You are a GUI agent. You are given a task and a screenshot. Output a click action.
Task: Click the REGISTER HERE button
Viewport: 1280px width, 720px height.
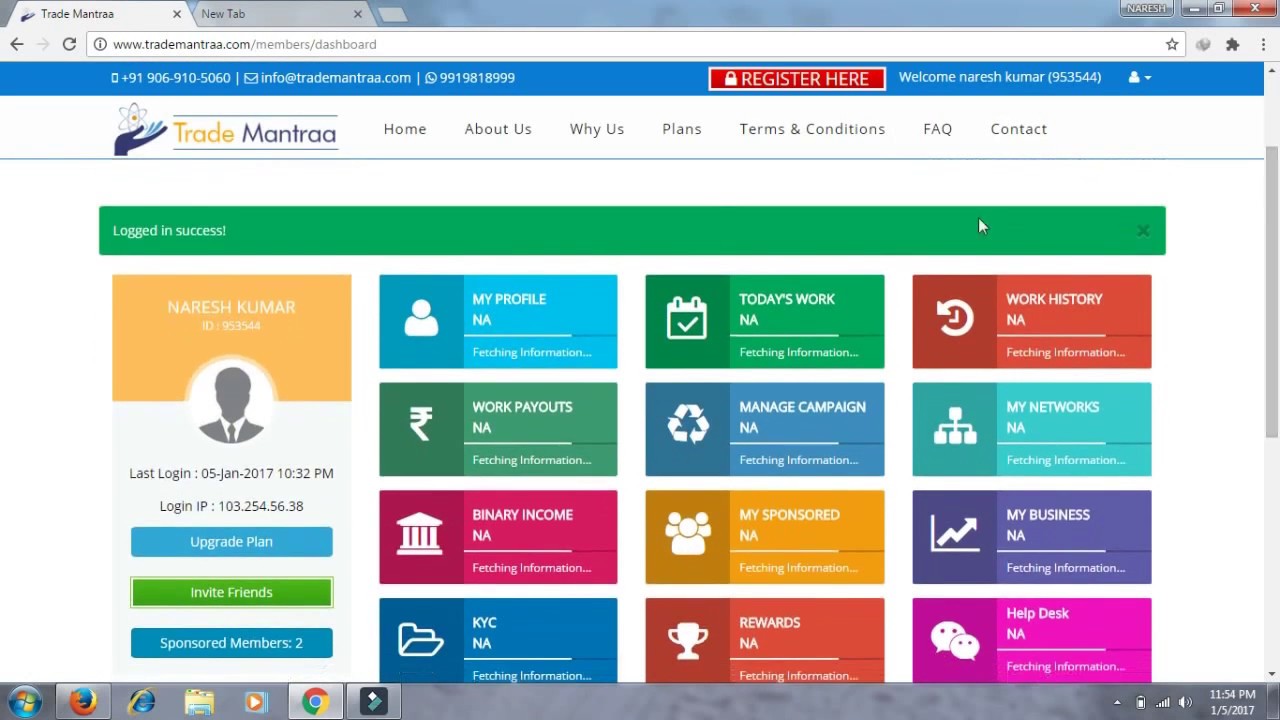tap(797, 79)
